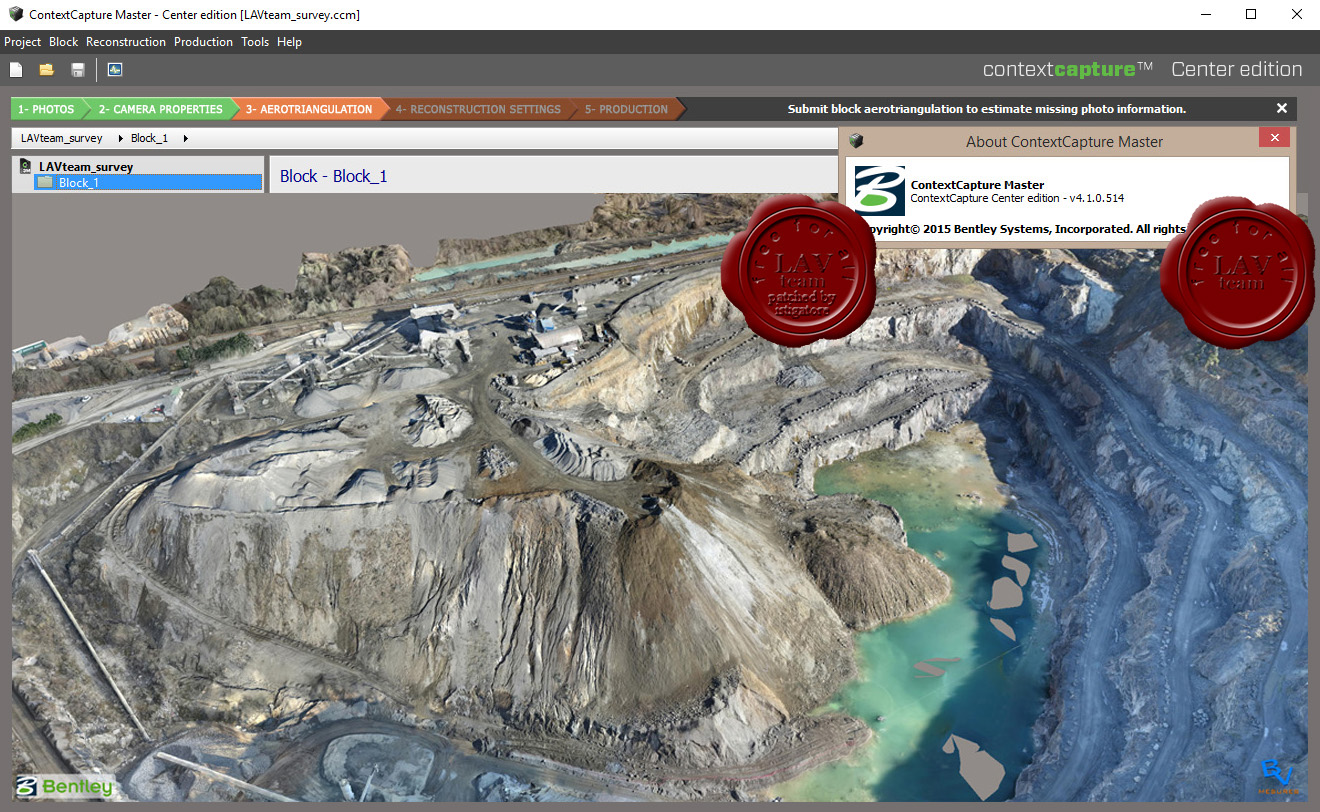This screenshot has width=1320, height=812.
Task: Open a project with the folder icon
Action: click(x=46, y=70)
